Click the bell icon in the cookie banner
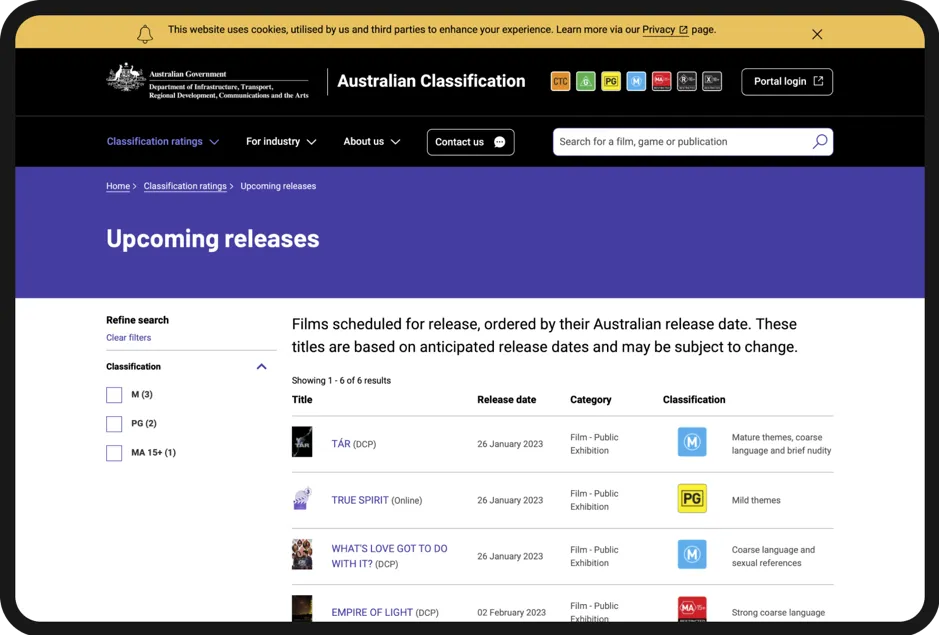 click(x=145, y=30)
